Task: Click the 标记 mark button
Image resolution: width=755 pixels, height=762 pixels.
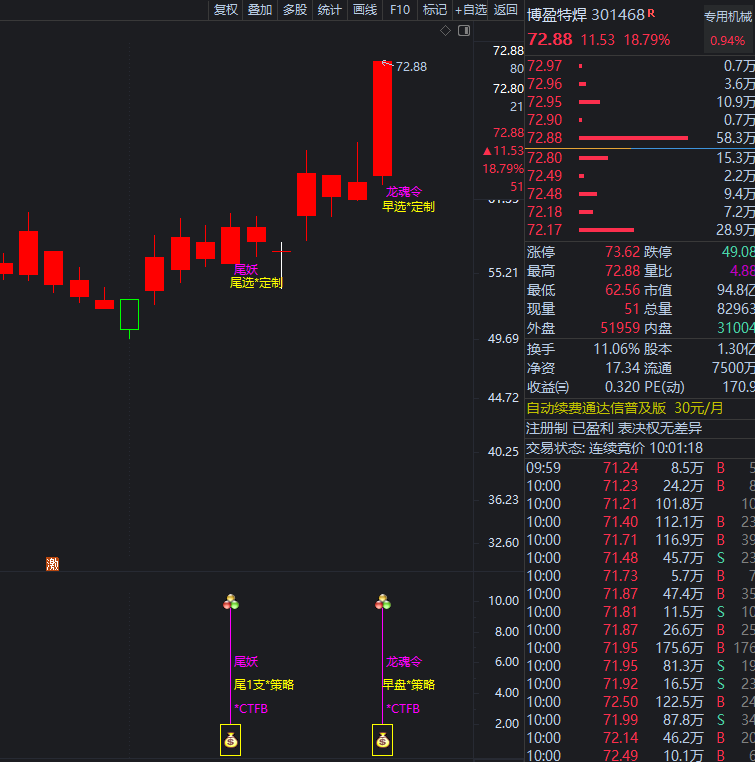Action: tap(435, 10)
